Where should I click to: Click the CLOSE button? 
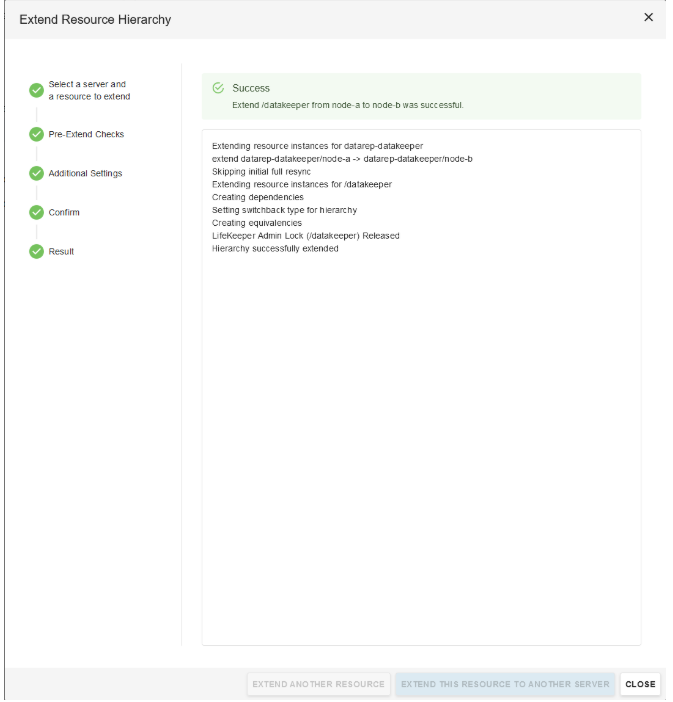point(640,684)
